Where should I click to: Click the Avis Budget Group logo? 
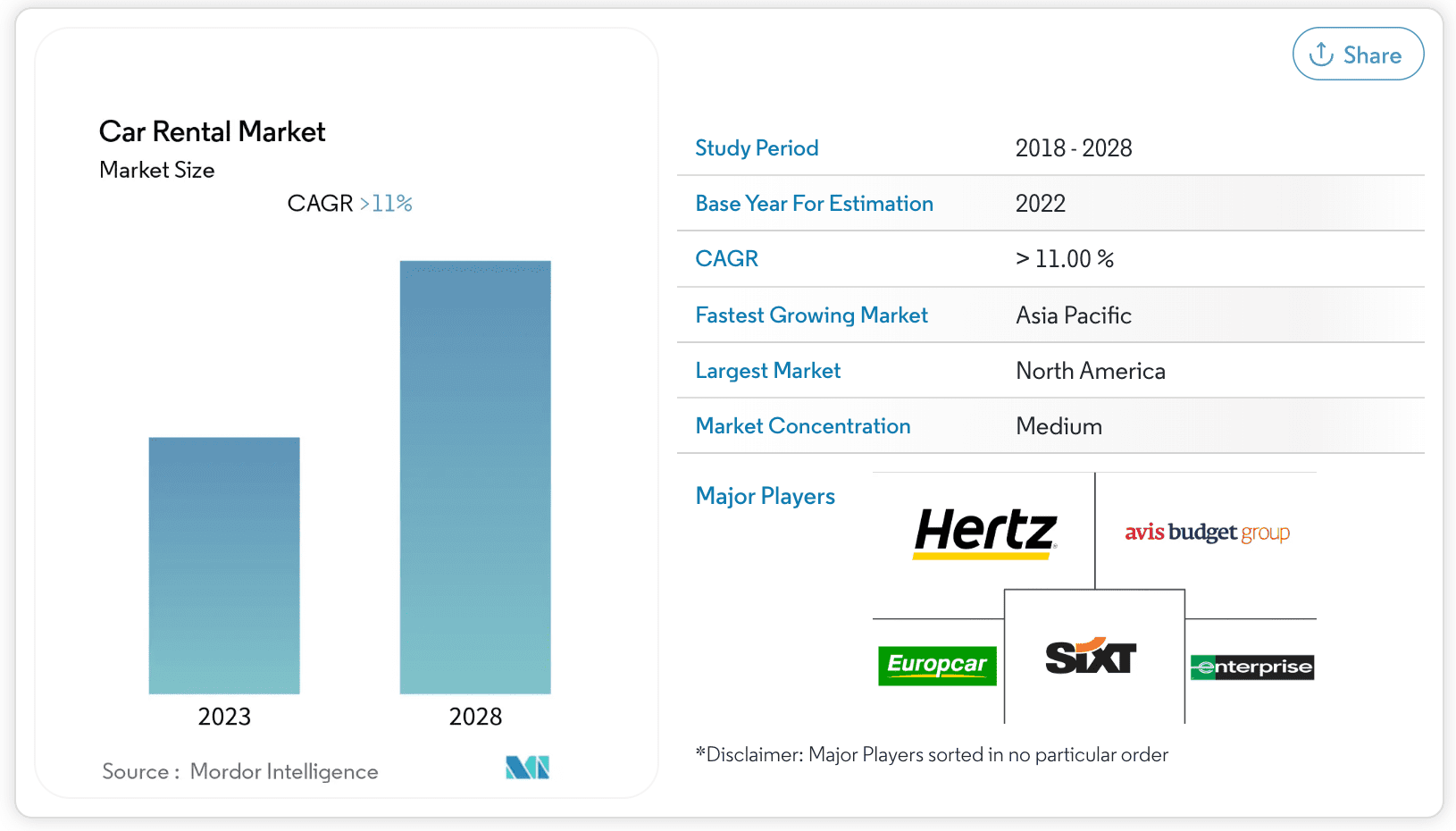(1207, 533)
